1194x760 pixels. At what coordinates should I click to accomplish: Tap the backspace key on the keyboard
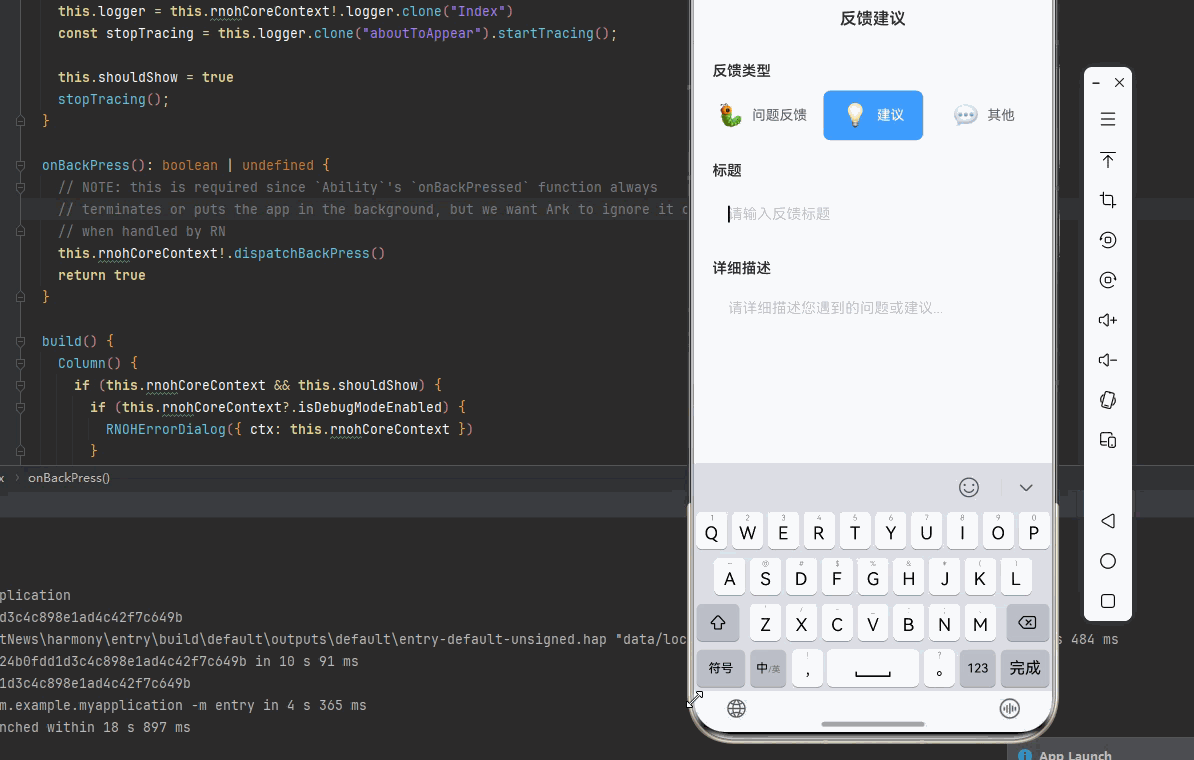click(1027, 623)
